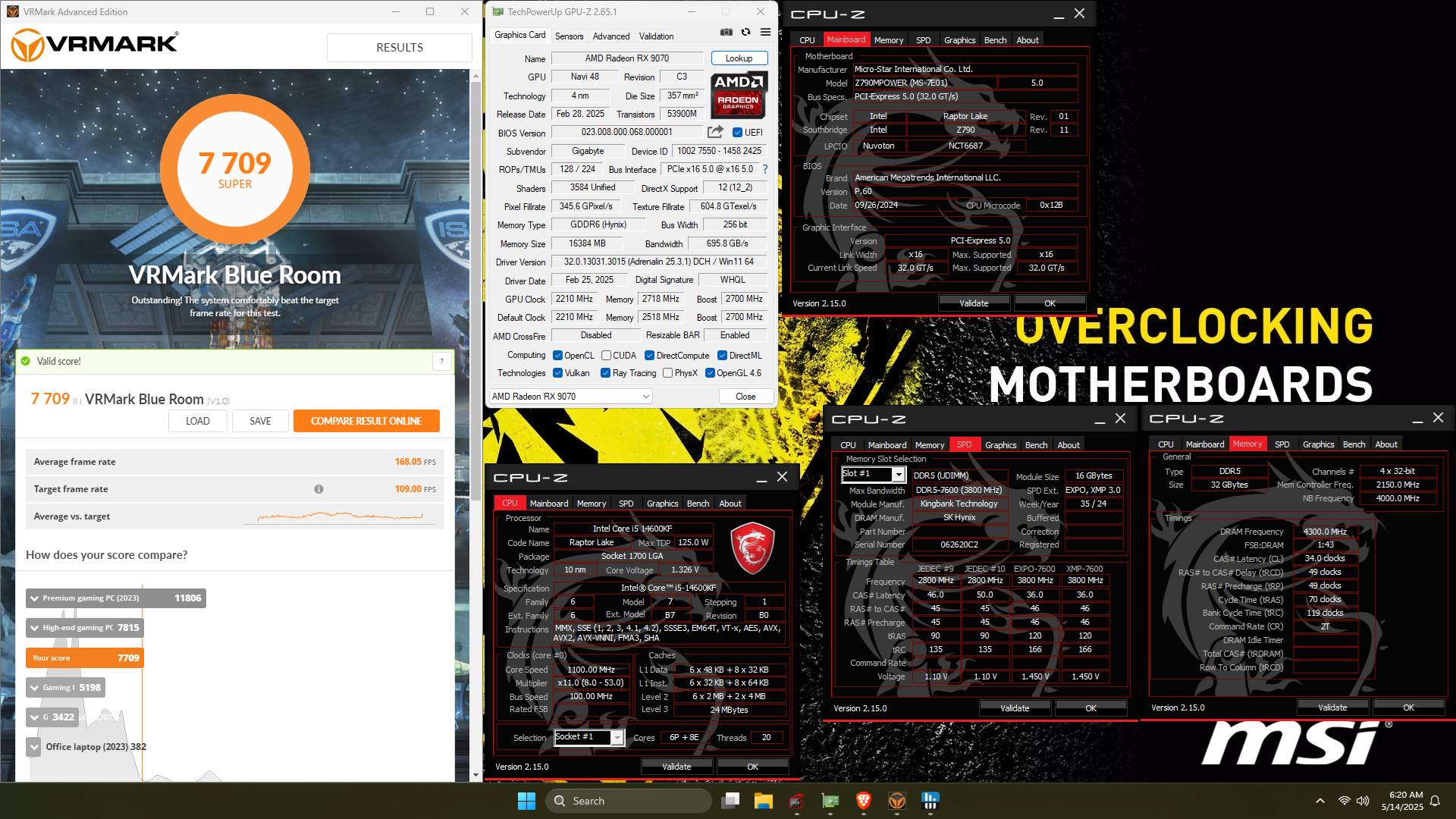Toggle the Ray Tracing checkbox

click(606, 373)
